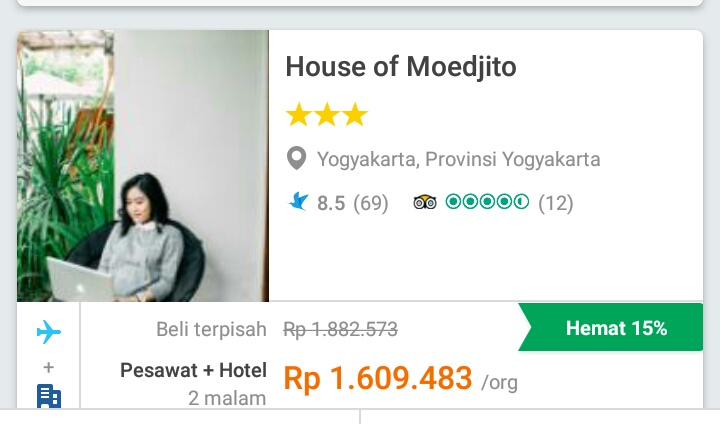Image resolution: width=720 pixels, height=424 pixels.
Task: Tap the third yellow star
Action: point(355,116)
